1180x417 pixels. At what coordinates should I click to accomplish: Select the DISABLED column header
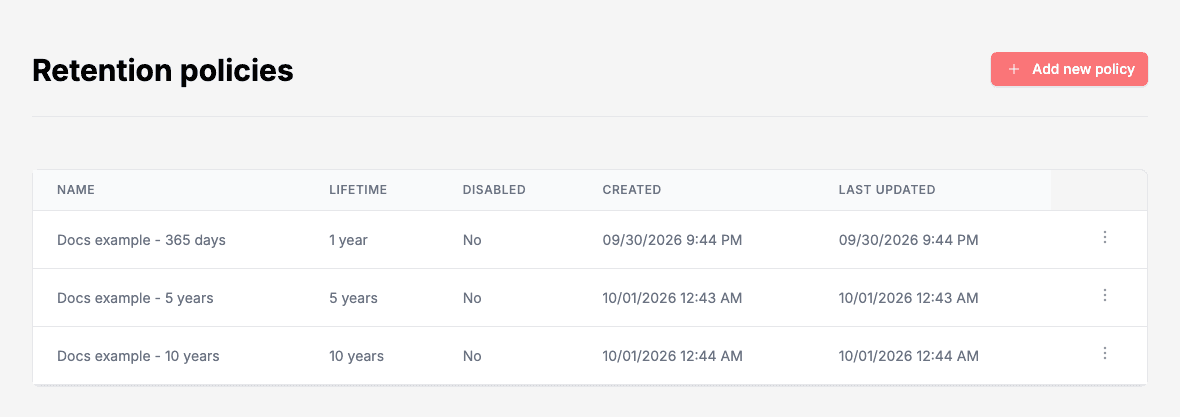tap(494, 190)
